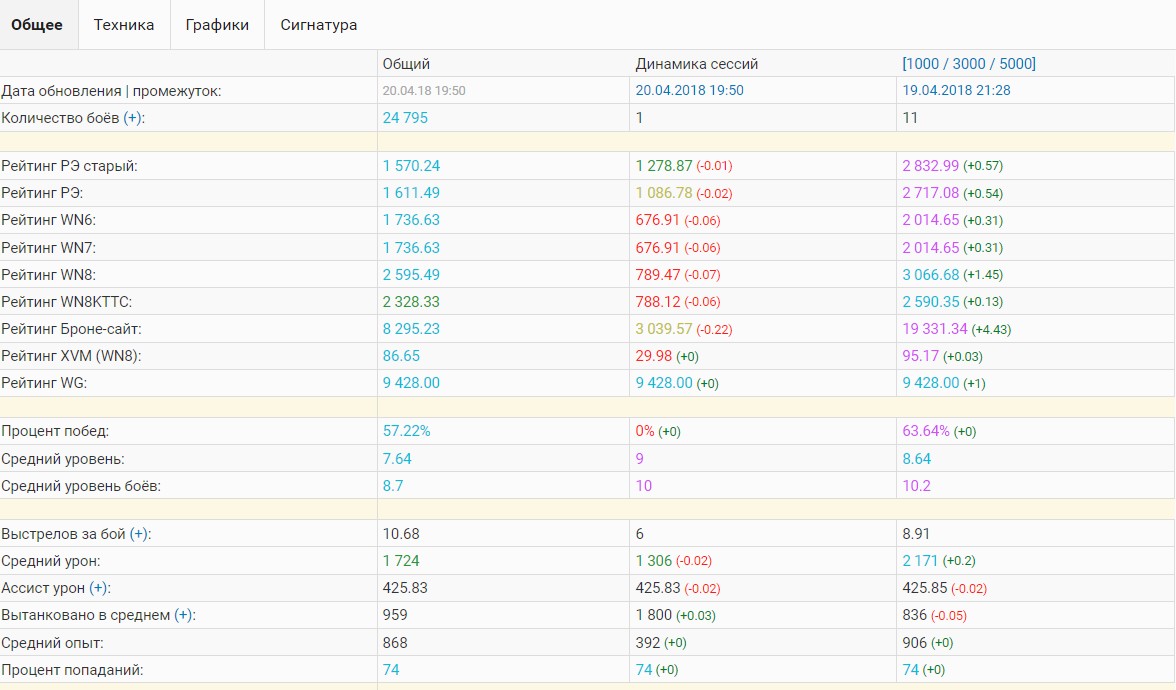Choose the 5000 battles range link
The image size is (1176, 690).
1015,64
